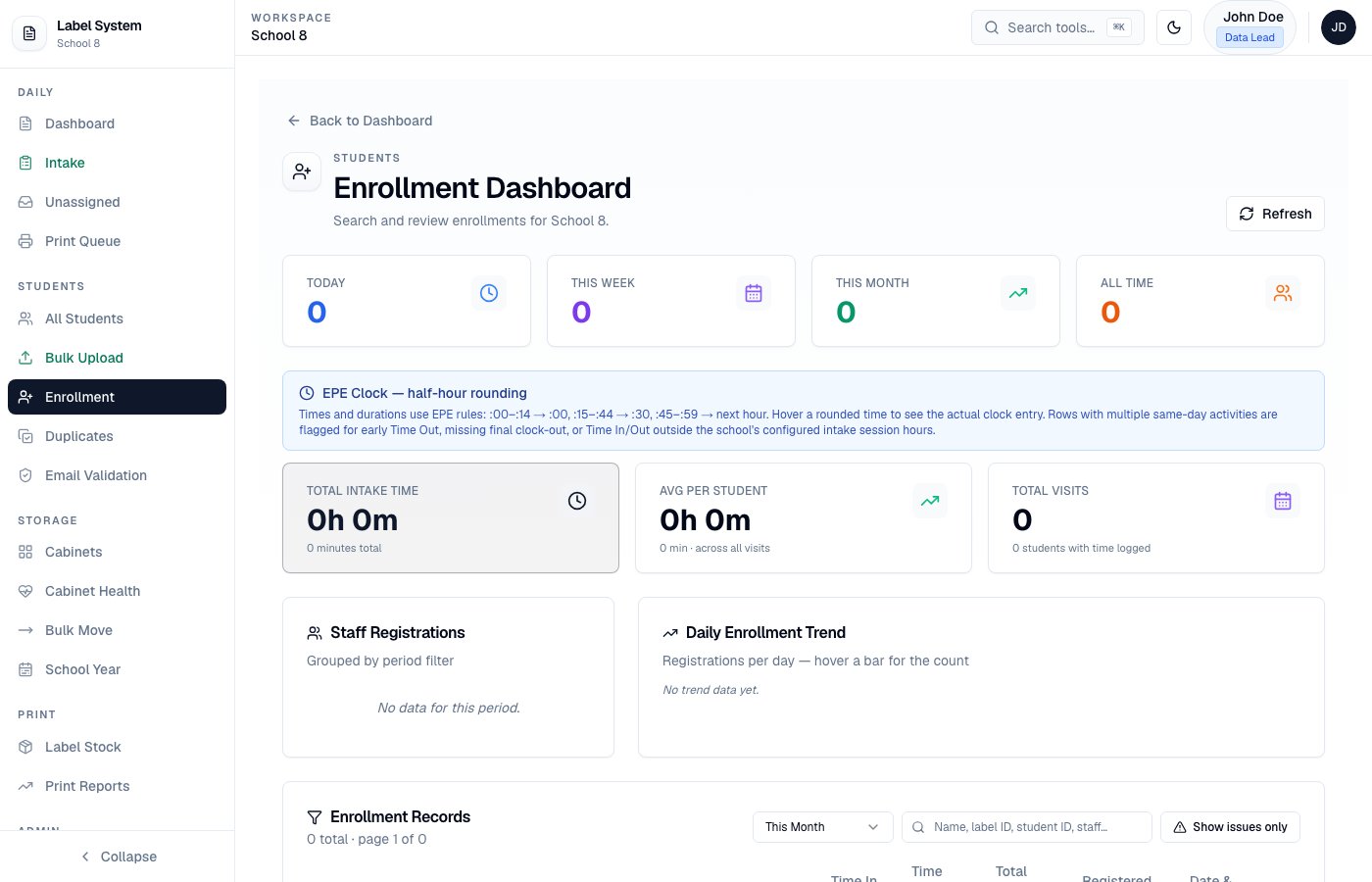The image size is (1372, 882).
Task: Open the School Year settings
Action: (117, 669)
